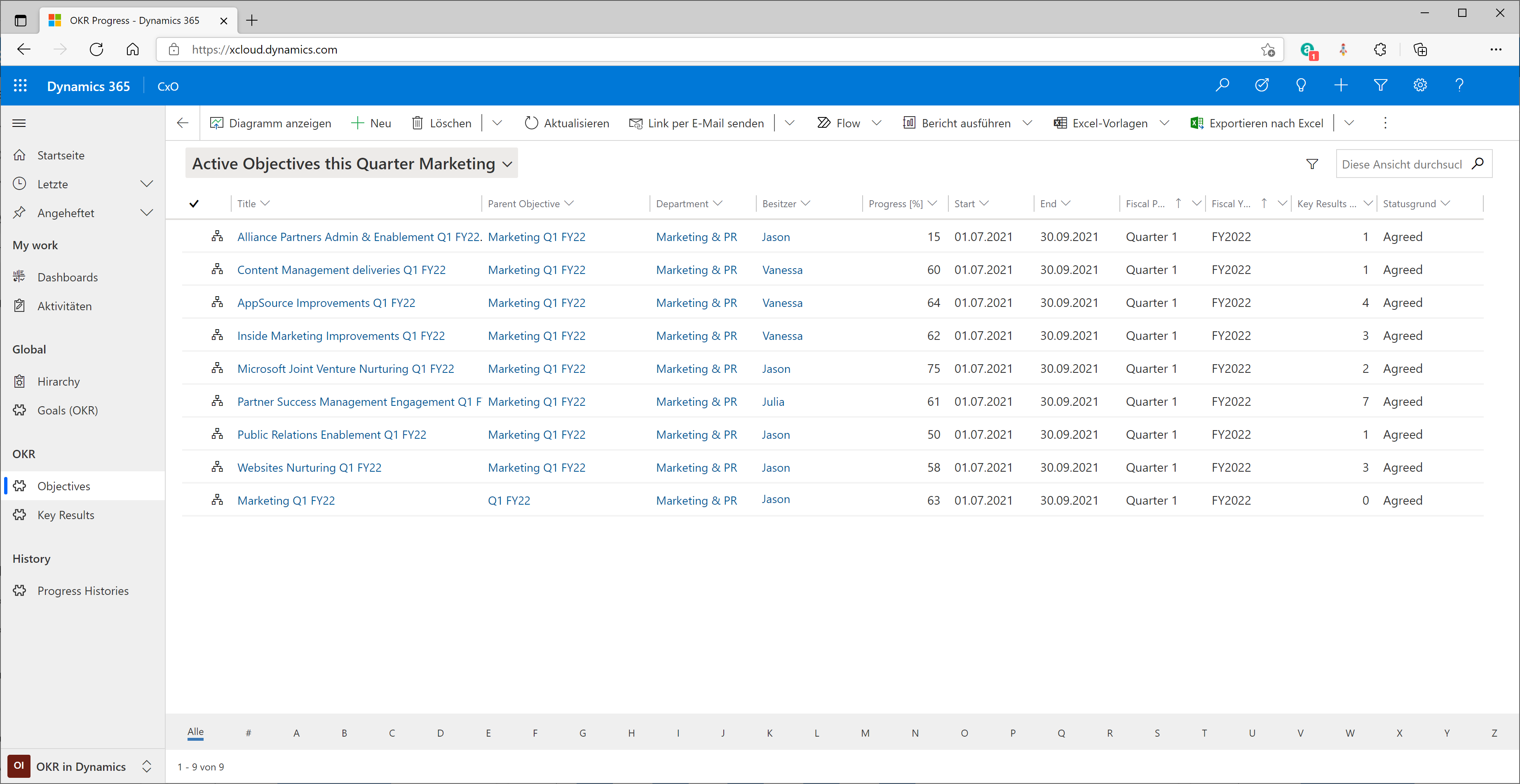Open the grid filter funnel icon
The width and height of the screenshot is (1520, 784).
point(1312,164)
